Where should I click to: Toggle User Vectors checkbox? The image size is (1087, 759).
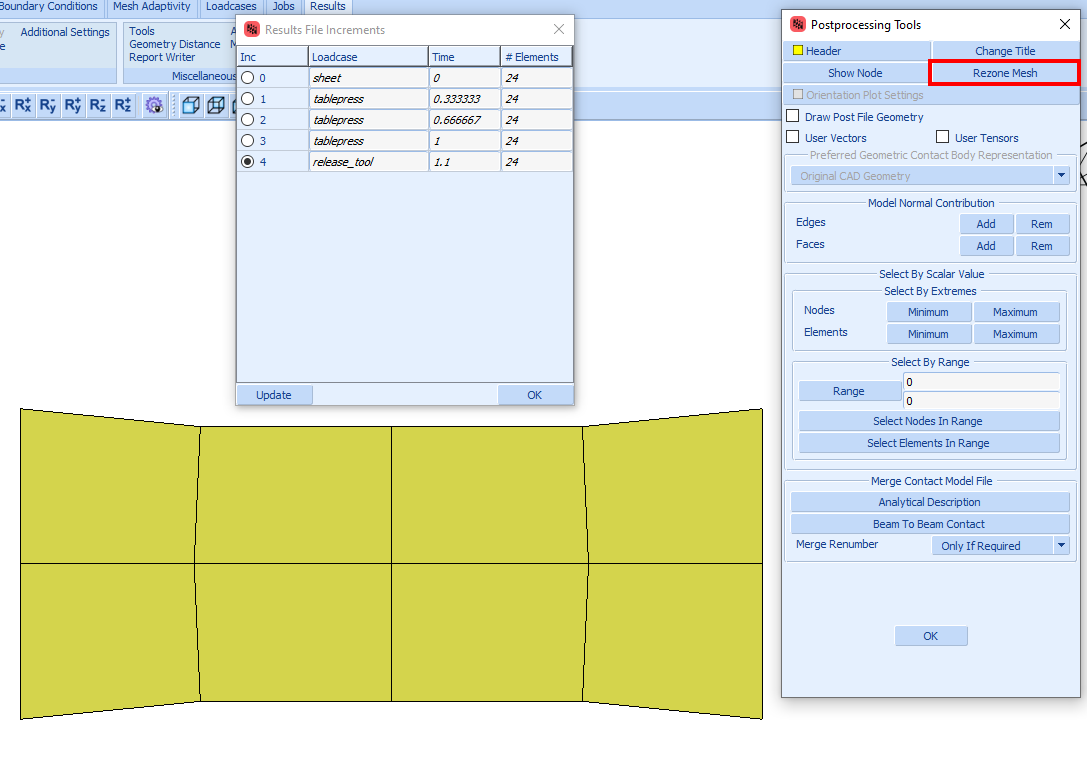[x=793, y=137]
